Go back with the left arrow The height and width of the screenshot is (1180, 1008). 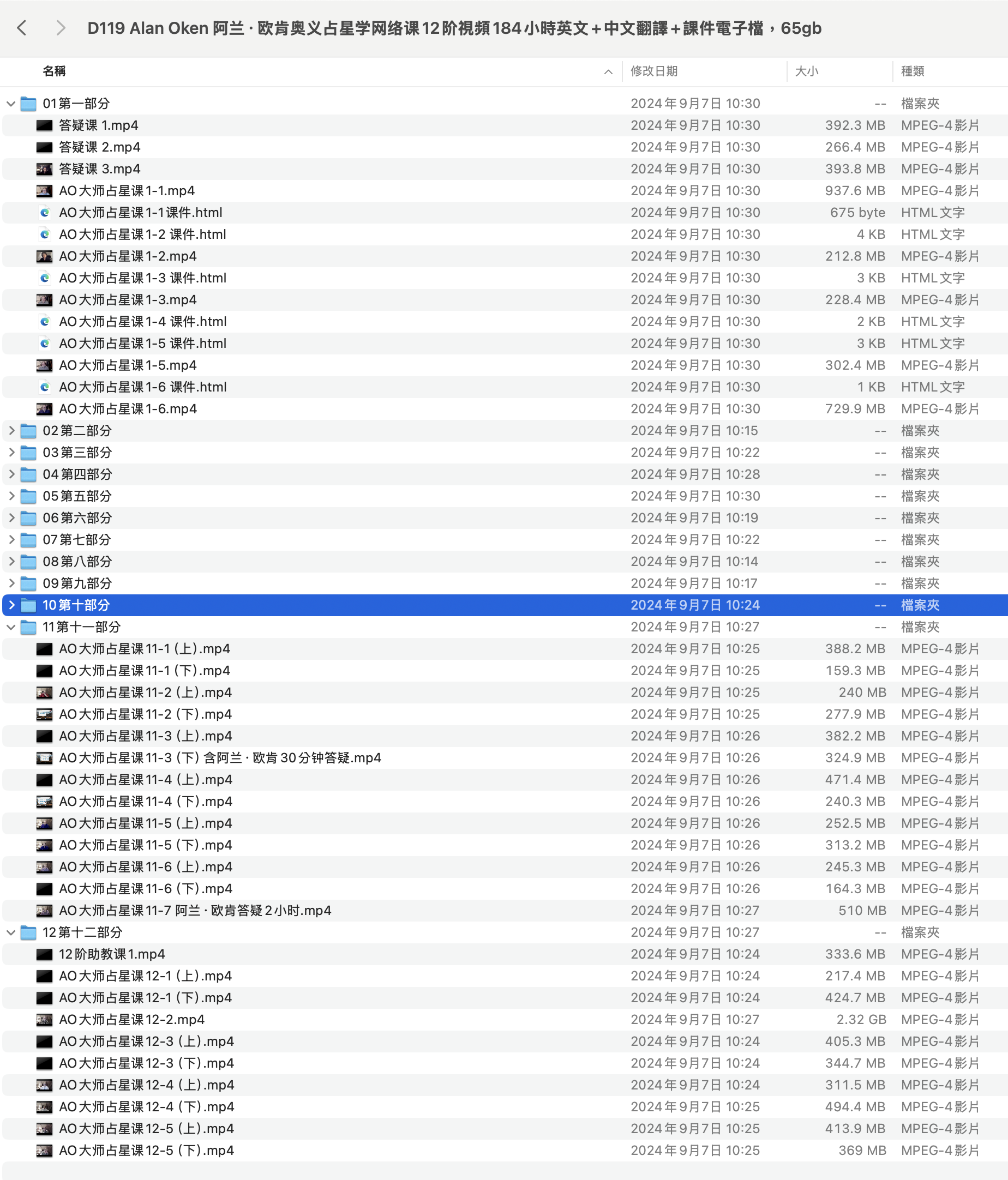(x=22, y=28)
